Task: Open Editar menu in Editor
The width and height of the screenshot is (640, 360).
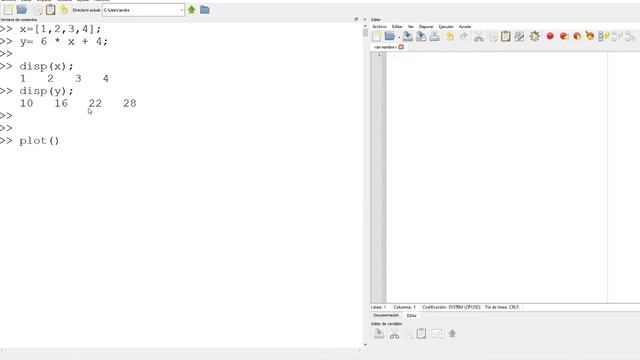Action: pos(397,27)
